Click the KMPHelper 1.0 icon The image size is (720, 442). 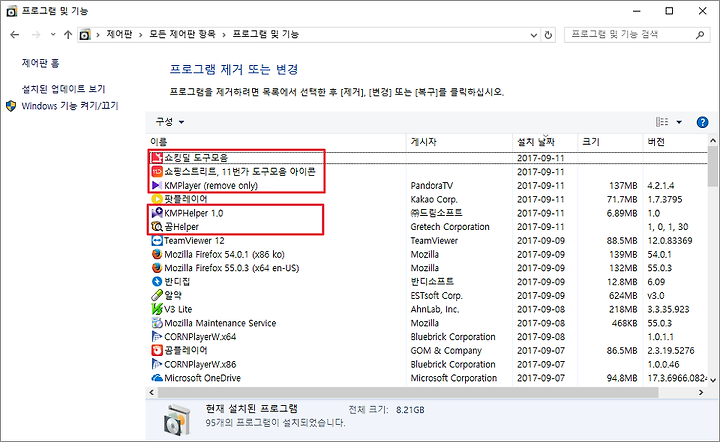pyautogui.click(x=157, y=213)
